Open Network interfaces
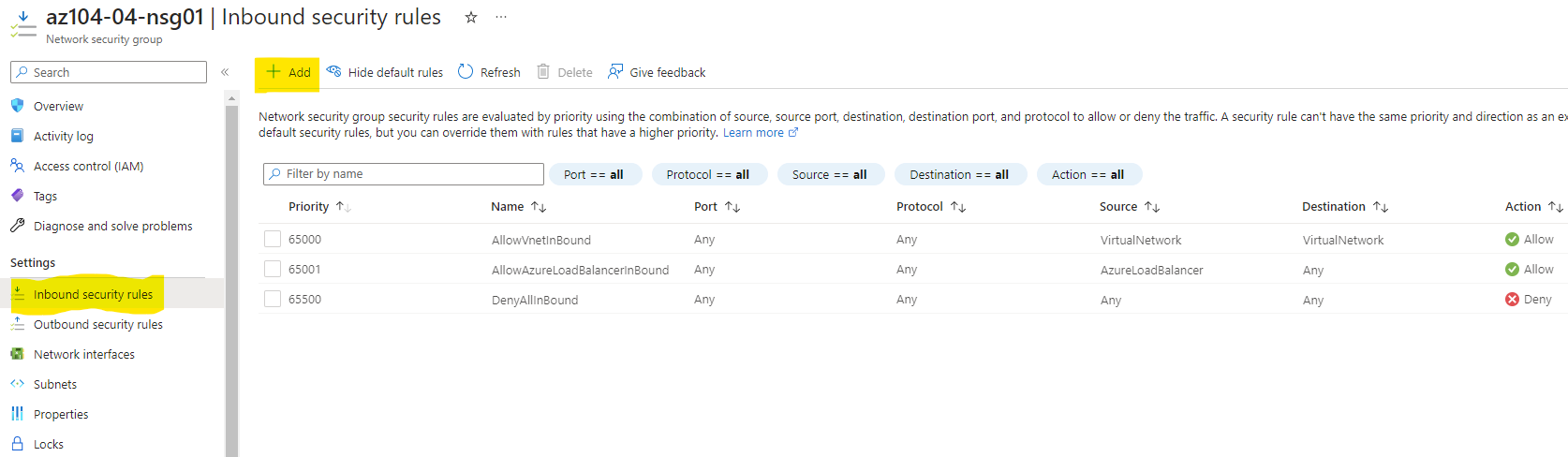Image resolution: width=1568 pixels, height=457 pixels. [84, 355]
